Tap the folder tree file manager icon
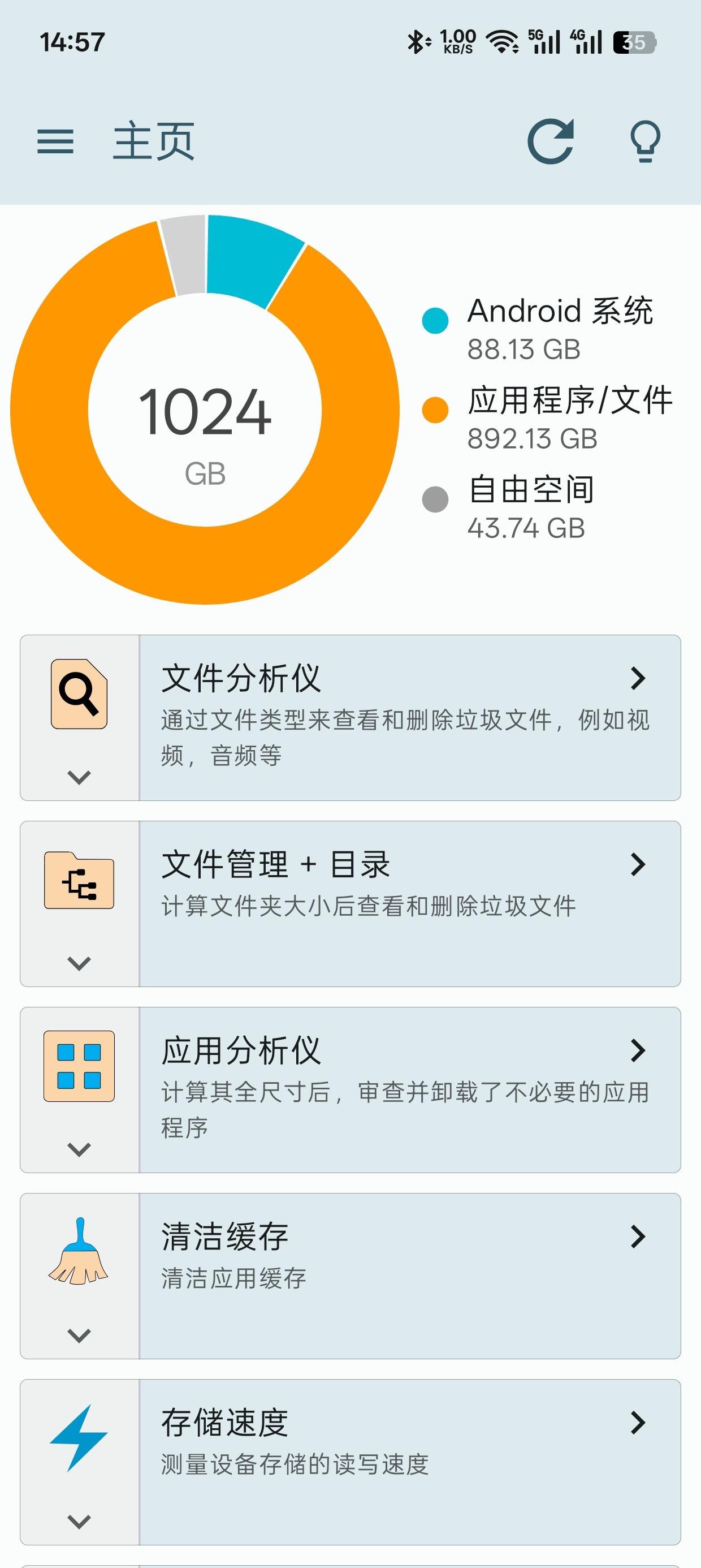 pyautogui.click(x=79, y=880)
